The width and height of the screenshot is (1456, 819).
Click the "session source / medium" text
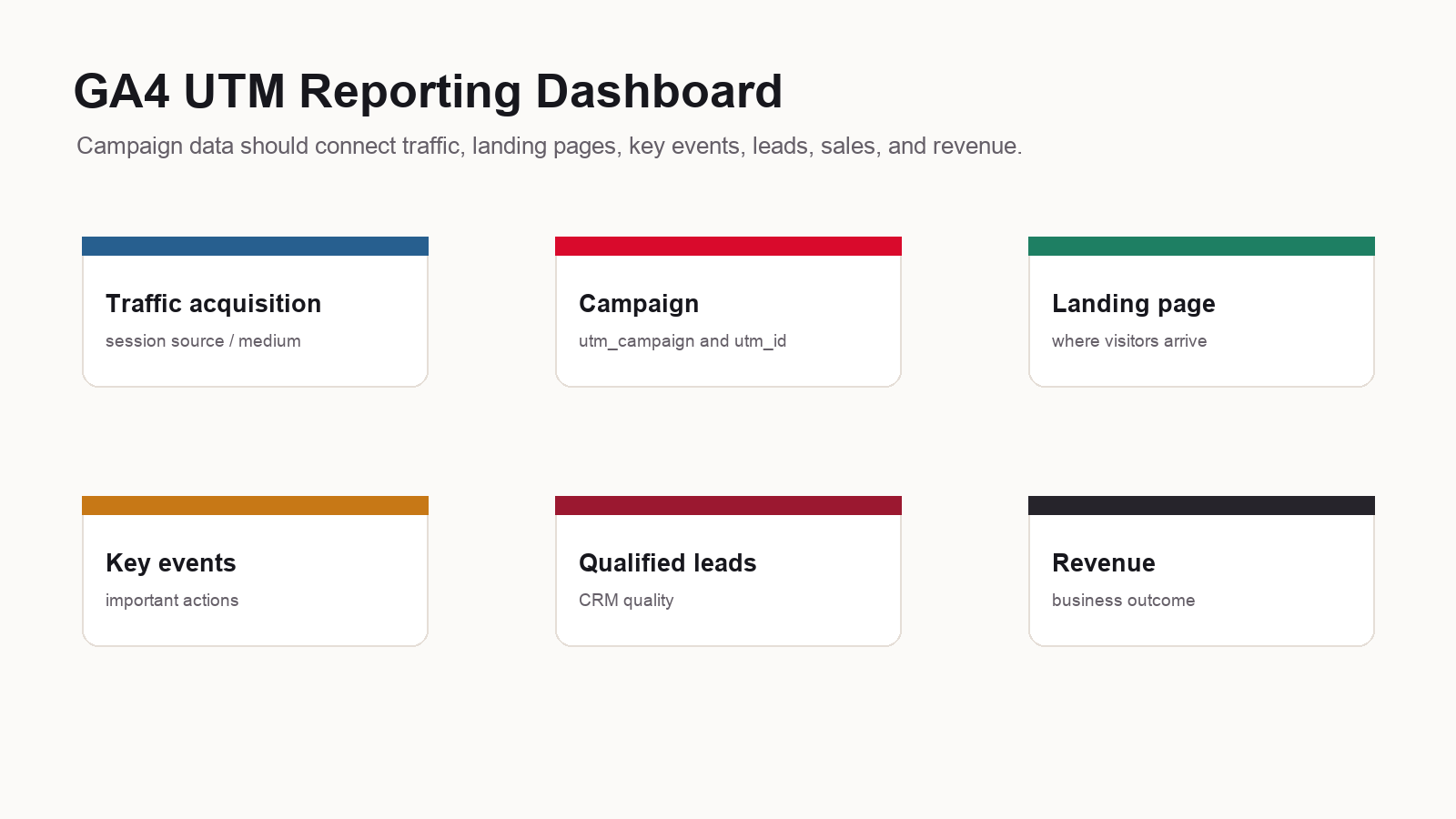pos(203,341)
